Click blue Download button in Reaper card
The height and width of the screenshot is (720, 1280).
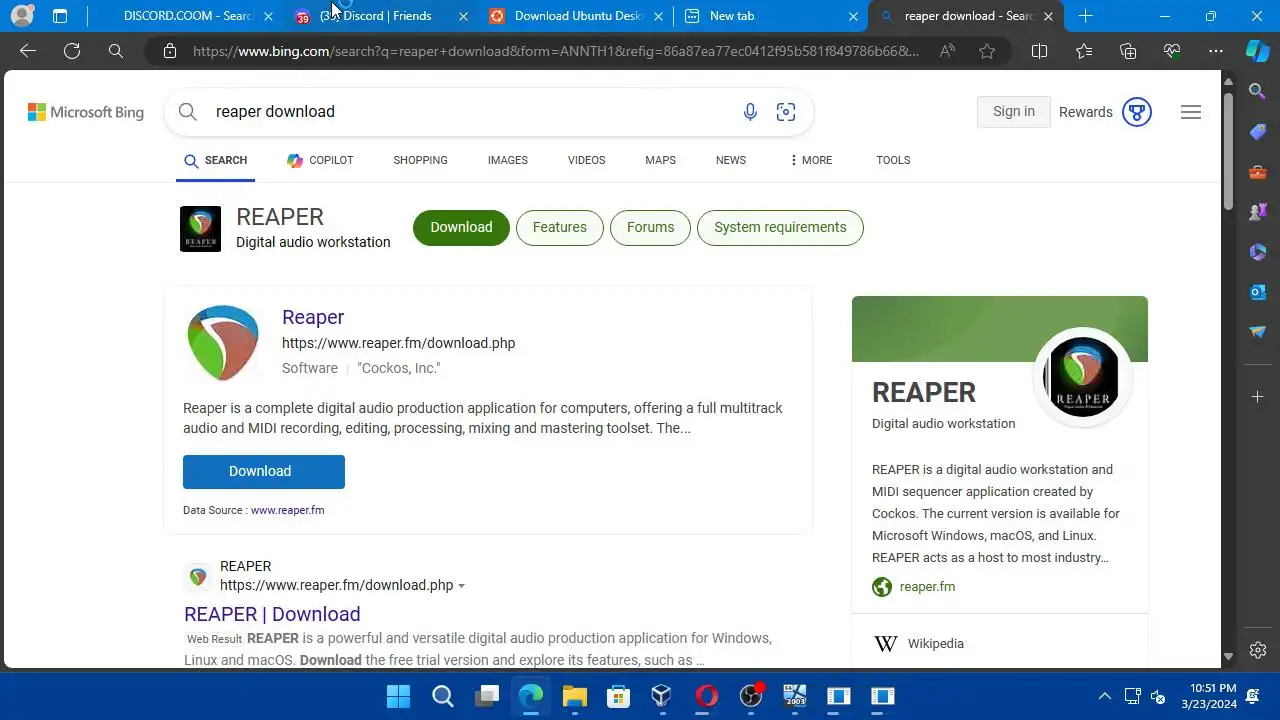[264, 471]
